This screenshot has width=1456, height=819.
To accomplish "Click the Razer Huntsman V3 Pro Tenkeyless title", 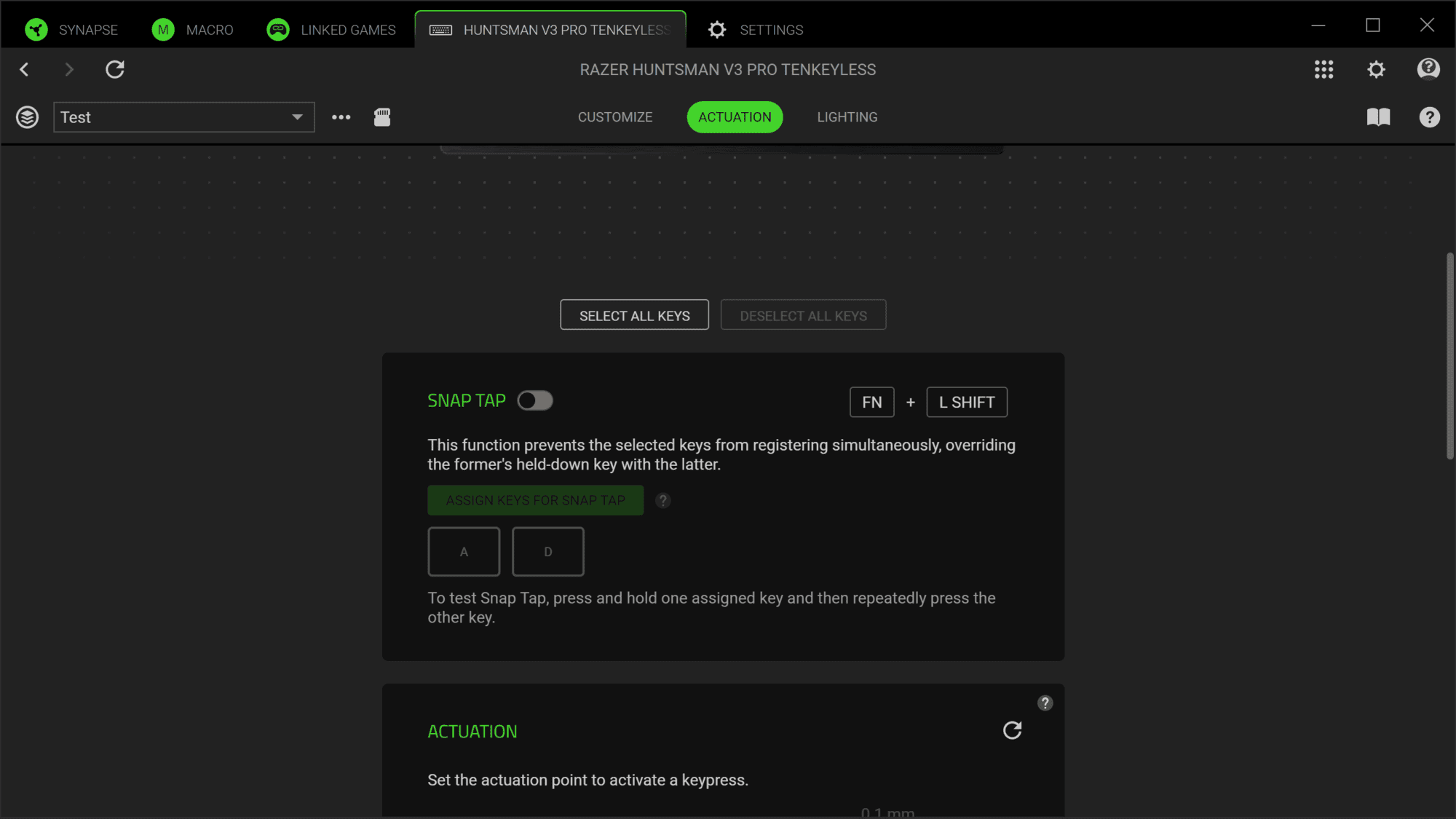I will click(x=728, y=70).
